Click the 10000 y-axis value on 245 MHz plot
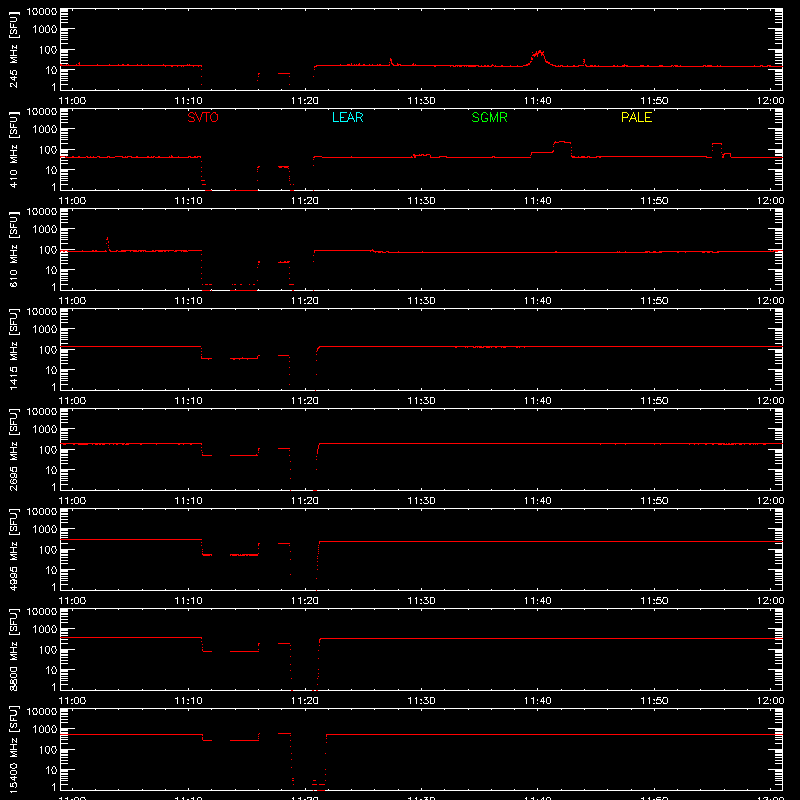Screen dimensions: 800x800 42,12
